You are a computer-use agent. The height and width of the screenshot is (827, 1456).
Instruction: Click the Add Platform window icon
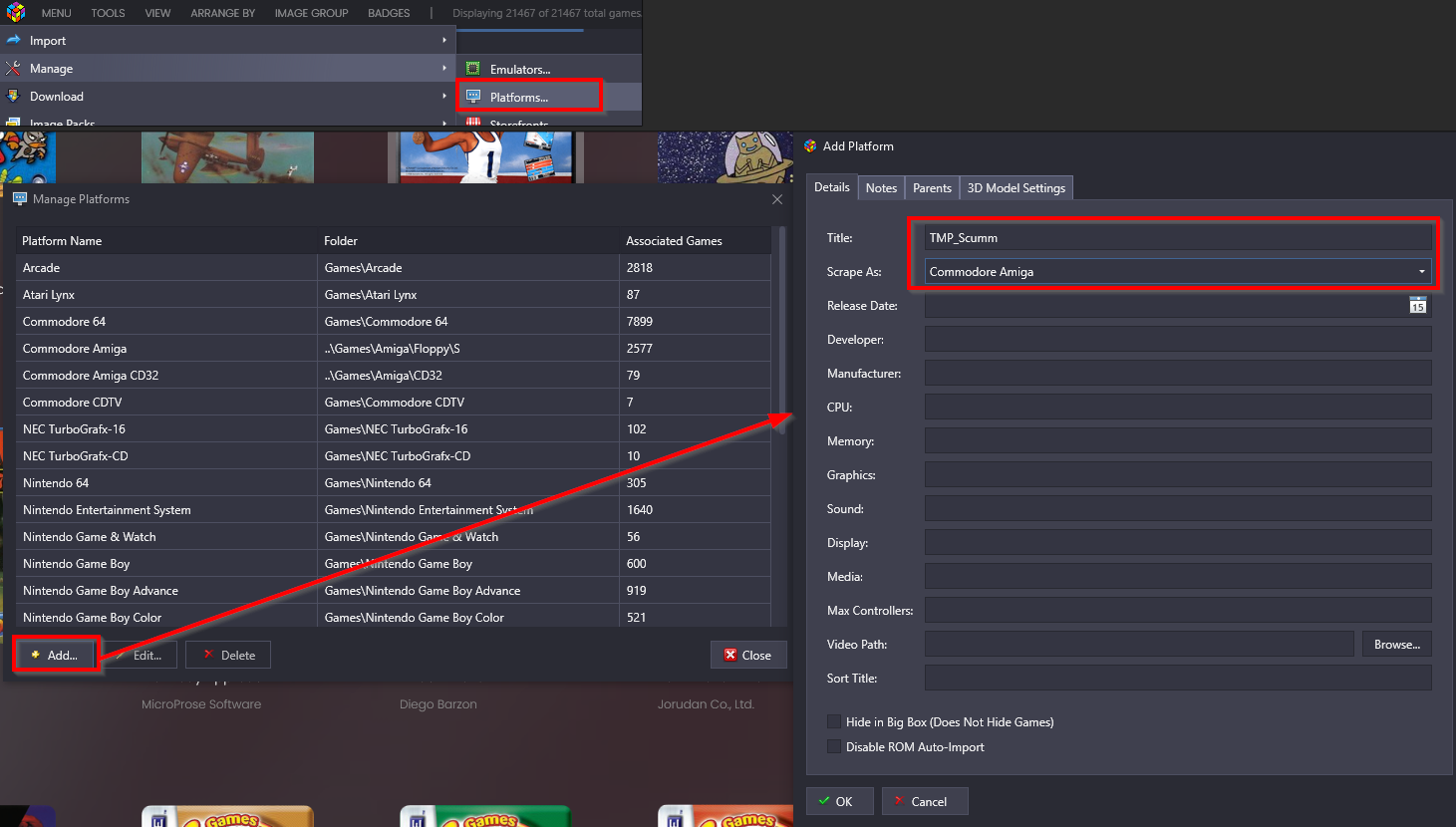pos(810,145)
